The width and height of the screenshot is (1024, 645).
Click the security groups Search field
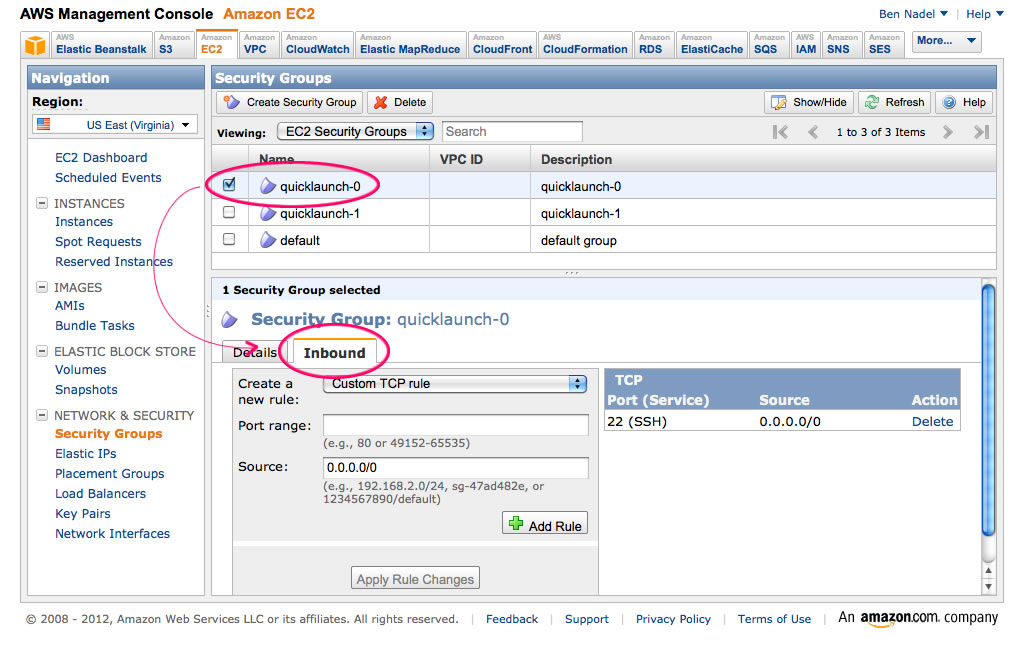pos(512,131)
